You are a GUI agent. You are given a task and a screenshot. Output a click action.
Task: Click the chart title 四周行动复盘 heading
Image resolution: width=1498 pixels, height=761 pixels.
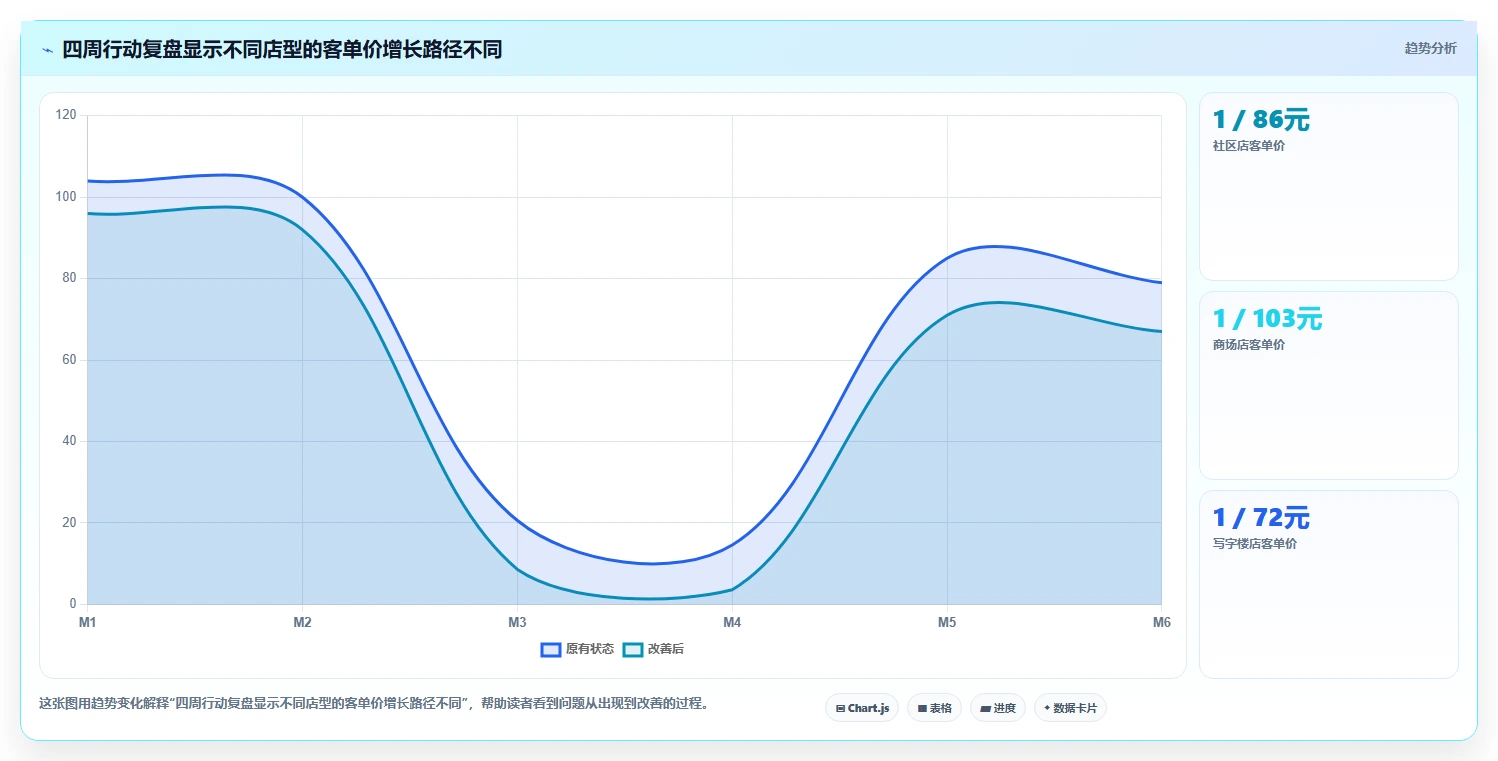tap(282, 50)
